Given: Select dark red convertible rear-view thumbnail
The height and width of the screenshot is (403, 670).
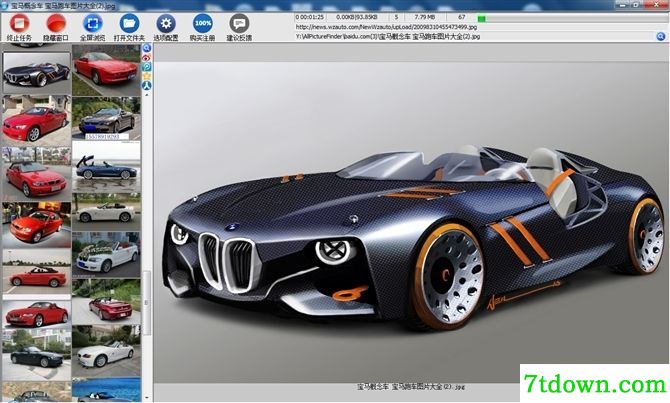Looking at the screenshot, I should [106, 302].
